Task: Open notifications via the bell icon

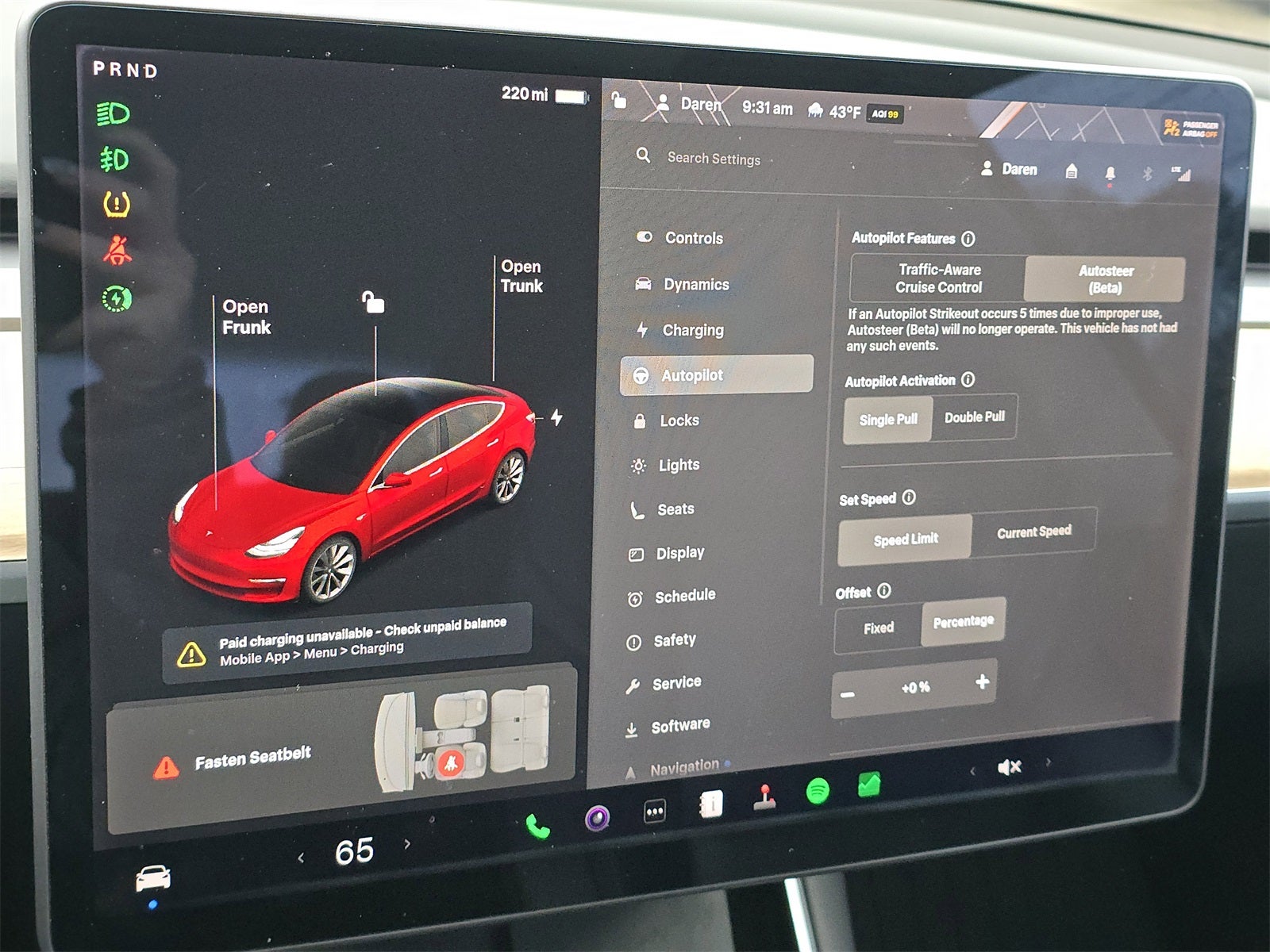Action: [x=1110, y=172]
